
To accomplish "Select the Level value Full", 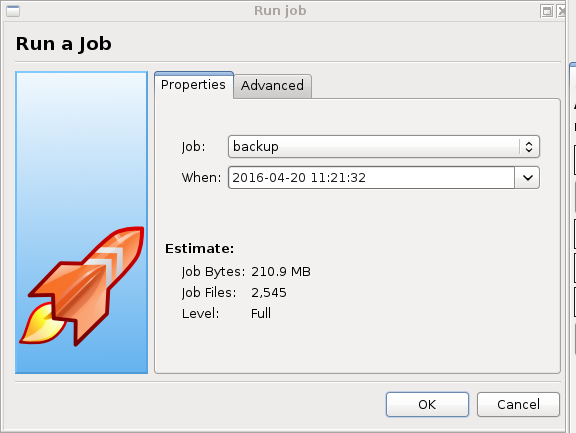I will tap(261, 314).
